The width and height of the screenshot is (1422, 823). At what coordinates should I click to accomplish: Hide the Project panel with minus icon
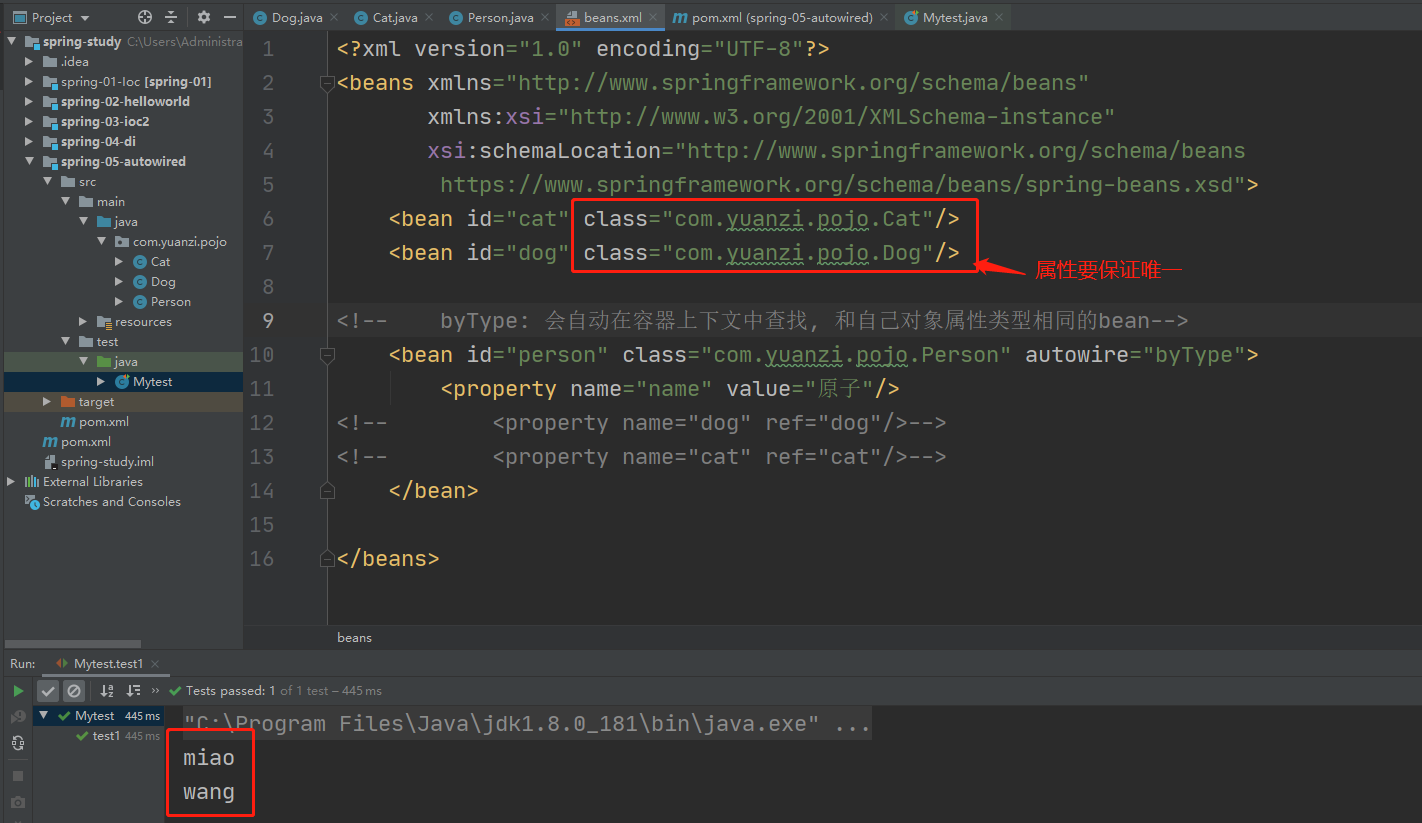point(229,17)
